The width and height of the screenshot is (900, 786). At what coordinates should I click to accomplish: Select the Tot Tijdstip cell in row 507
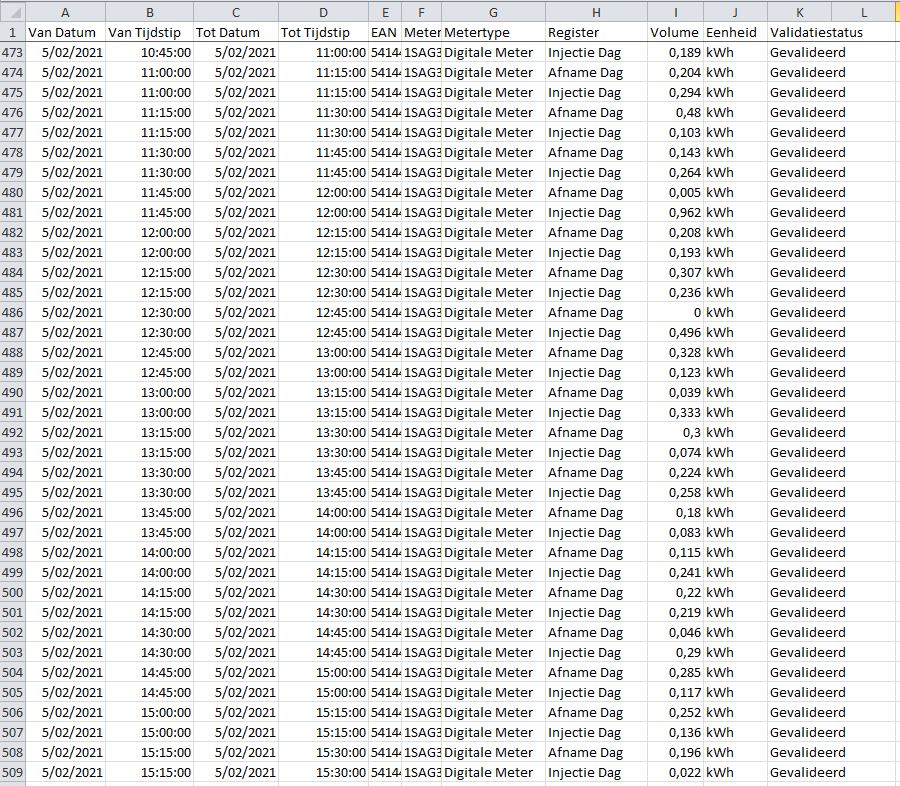(x=323, y=732)
